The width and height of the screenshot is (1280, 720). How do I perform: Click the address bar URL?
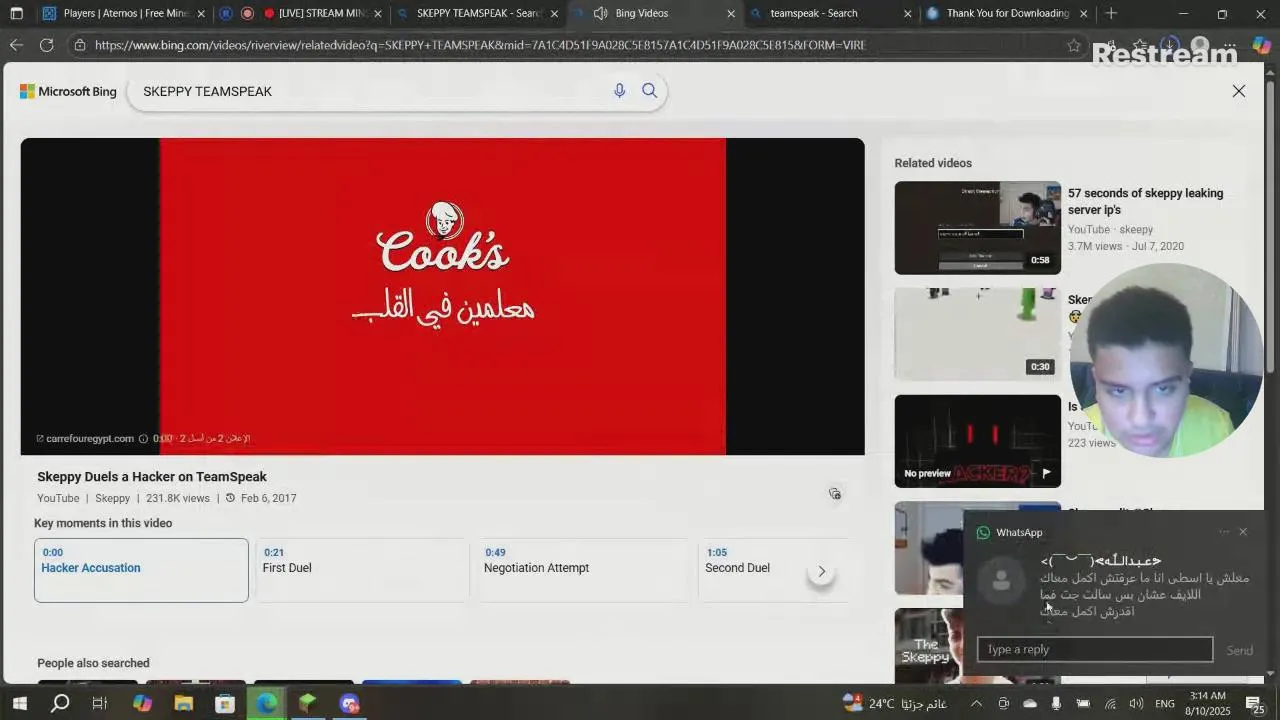click(x=480, y=45)
